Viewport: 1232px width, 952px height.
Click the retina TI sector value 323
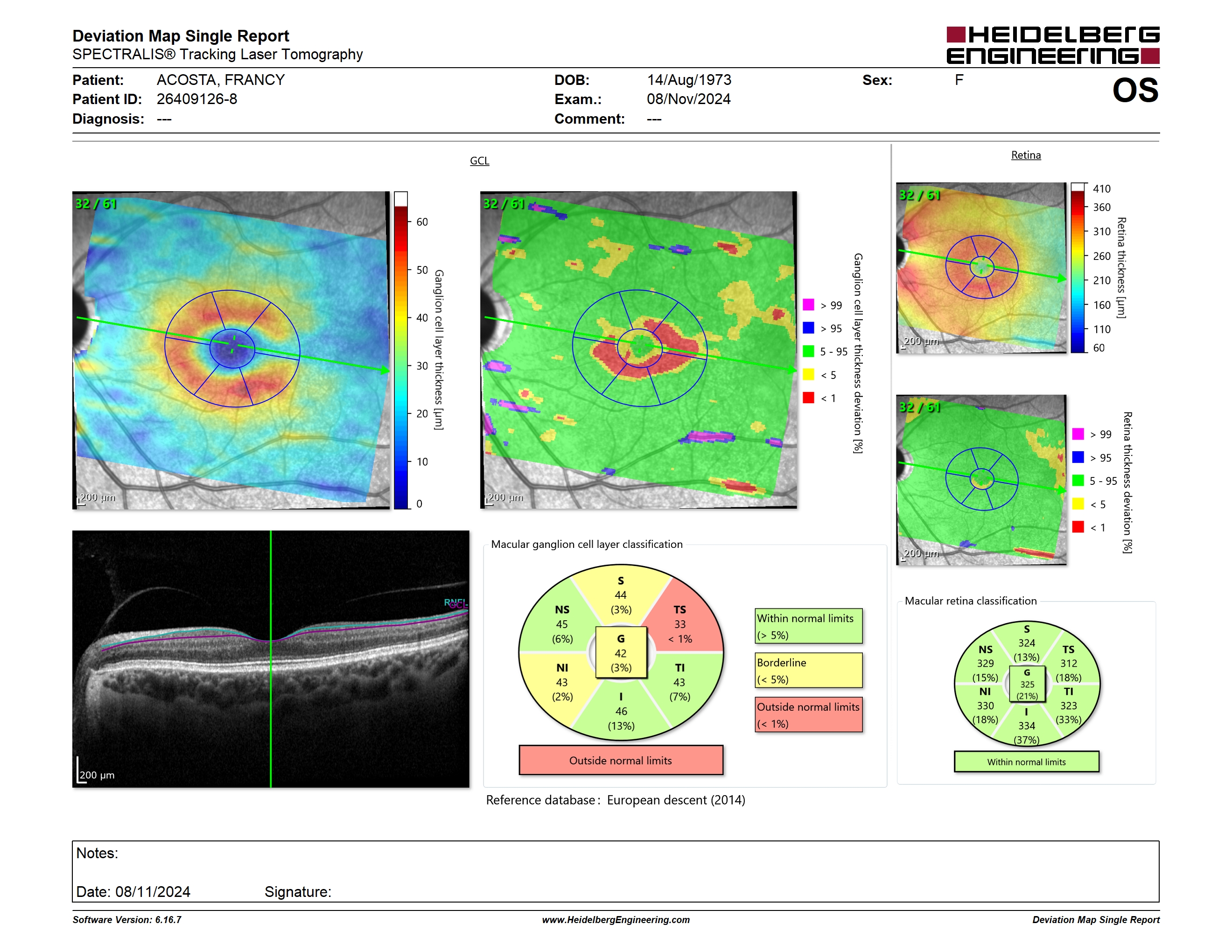1068,706
